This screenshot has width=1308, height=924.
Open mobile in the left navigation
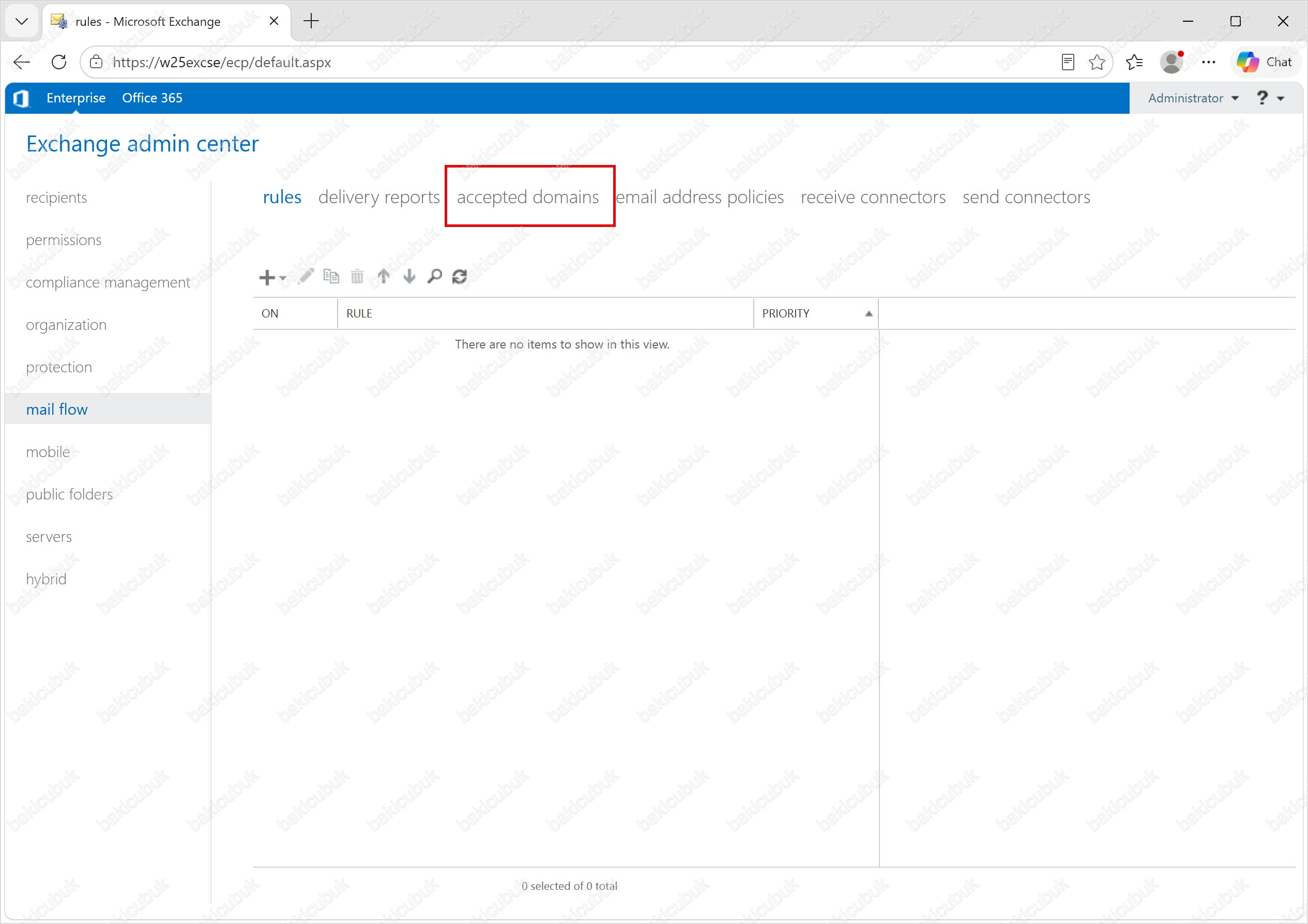[48, 452]
